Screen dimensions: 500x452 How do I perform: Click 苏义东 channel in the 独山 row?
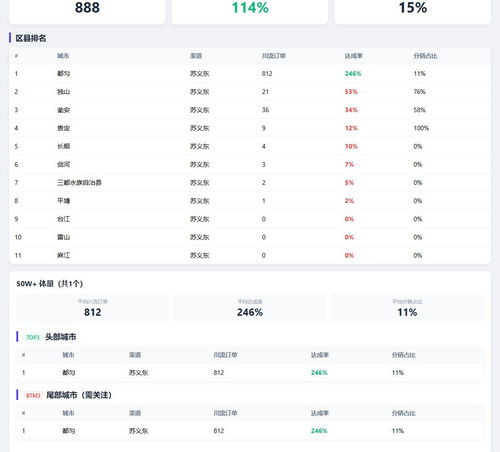coord(200,92)
